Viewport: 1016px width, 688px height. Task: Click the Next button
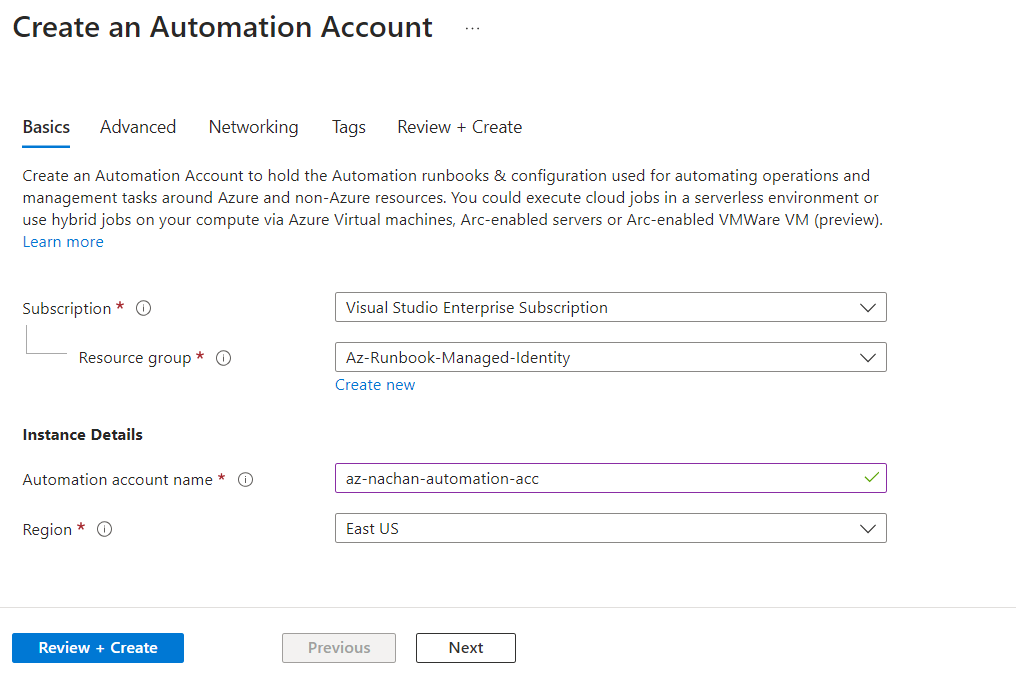[x=466, y=648]
